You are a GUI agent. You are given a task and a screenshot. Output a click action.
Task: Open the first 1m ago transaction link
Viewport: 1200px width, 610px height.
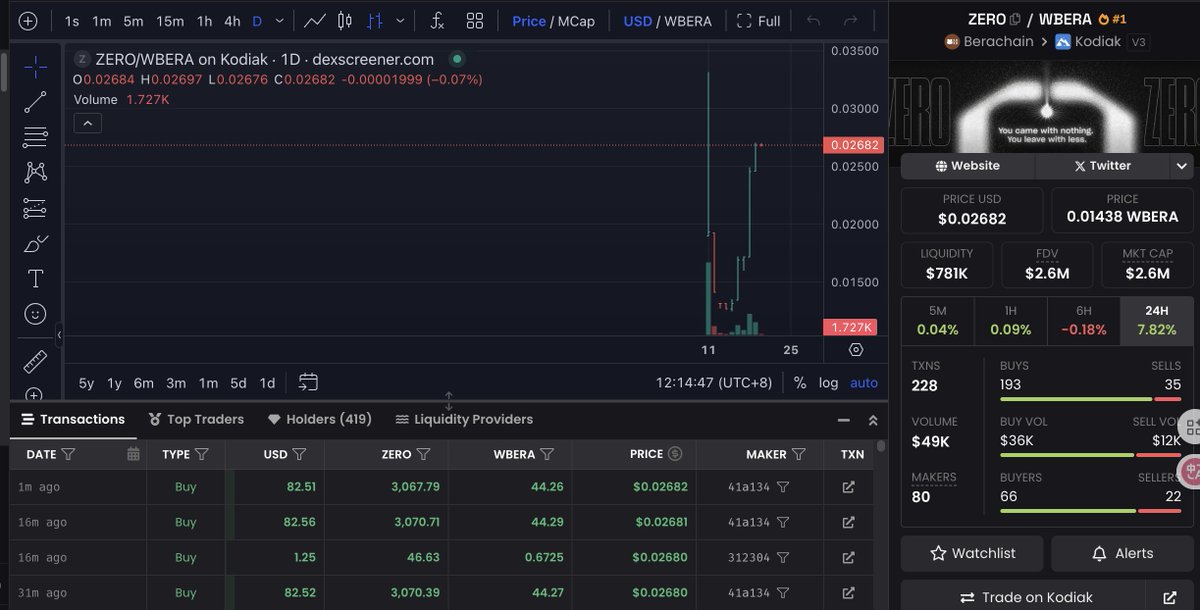tap(848, 487)
